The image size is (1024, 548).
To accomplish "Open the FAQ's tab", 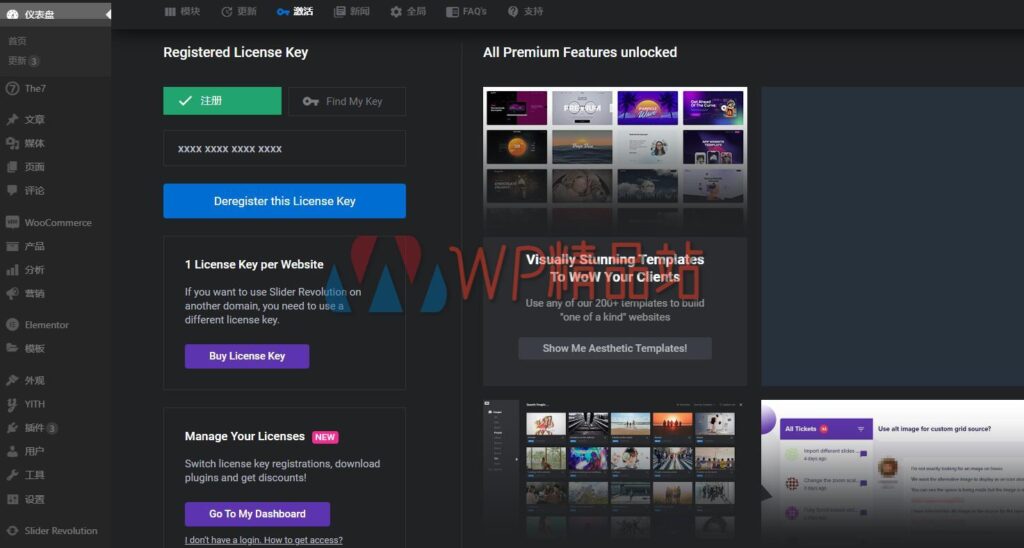I will [x=466, y=11].
